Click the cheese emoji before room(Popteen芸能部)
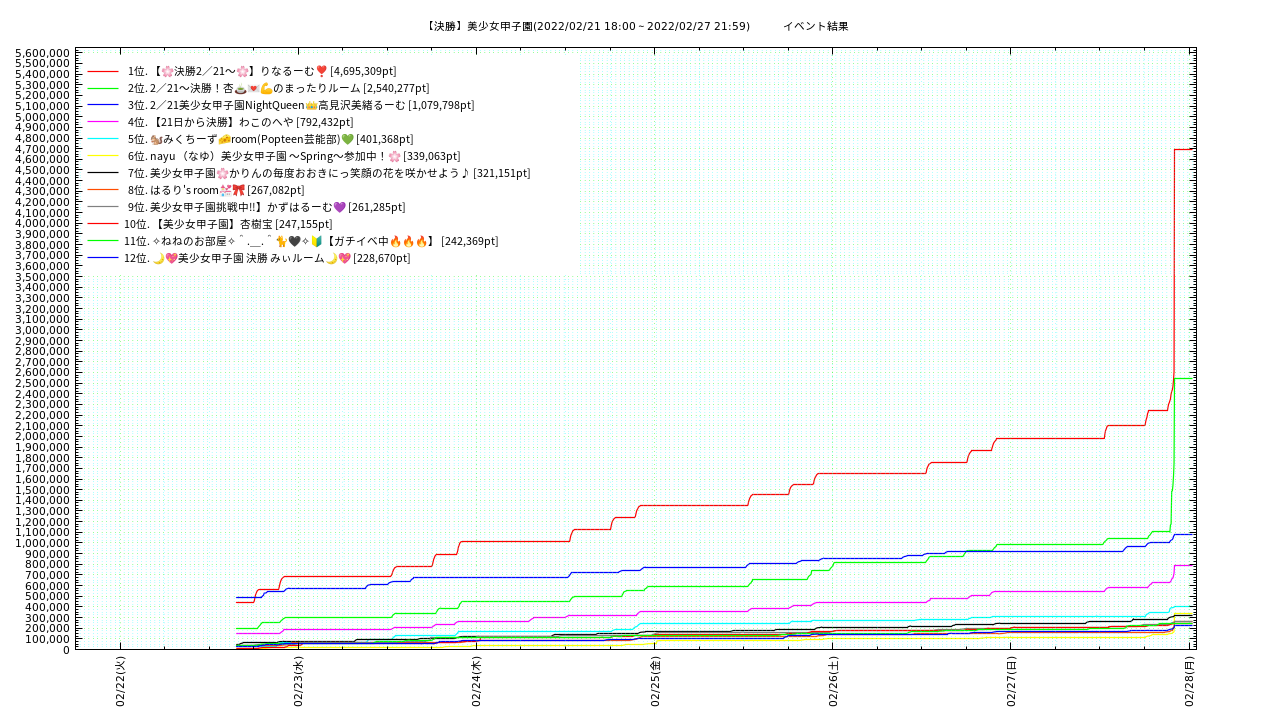Viewport: 1280px width, 720px height. [224, 139]
